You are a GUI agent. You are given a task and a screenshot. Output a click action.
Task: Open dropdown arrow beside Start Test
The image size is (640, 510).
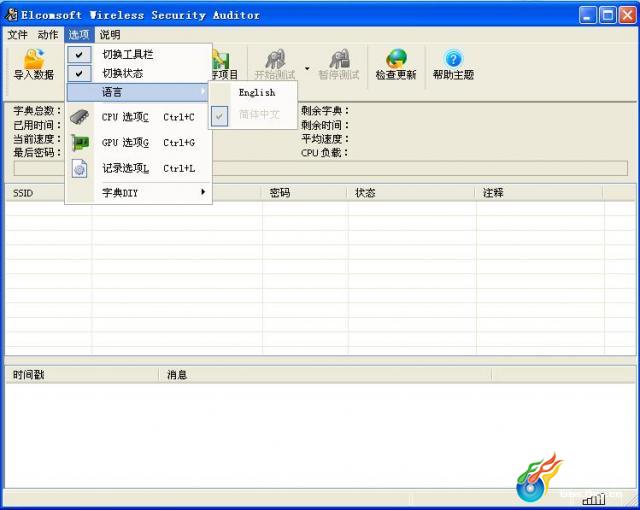(307, 68)
